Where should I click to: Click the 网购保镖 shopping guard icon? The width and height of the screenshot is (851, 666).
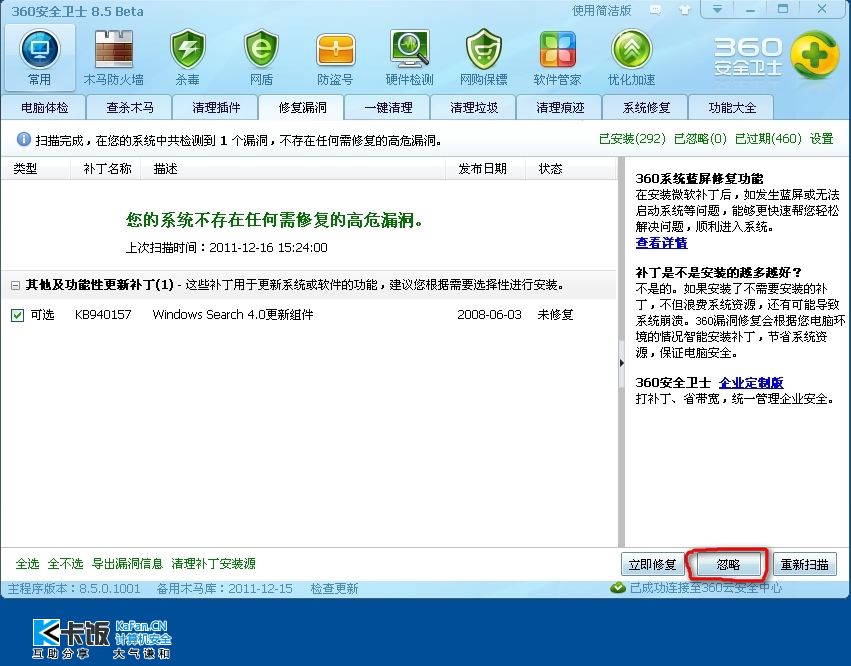(483, 56)
